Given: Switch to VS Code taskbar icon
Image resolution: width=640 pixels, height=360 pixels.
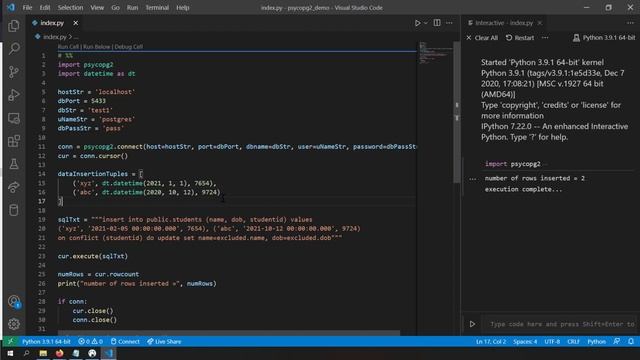Looking at the screenshot, I should [109, 353].
